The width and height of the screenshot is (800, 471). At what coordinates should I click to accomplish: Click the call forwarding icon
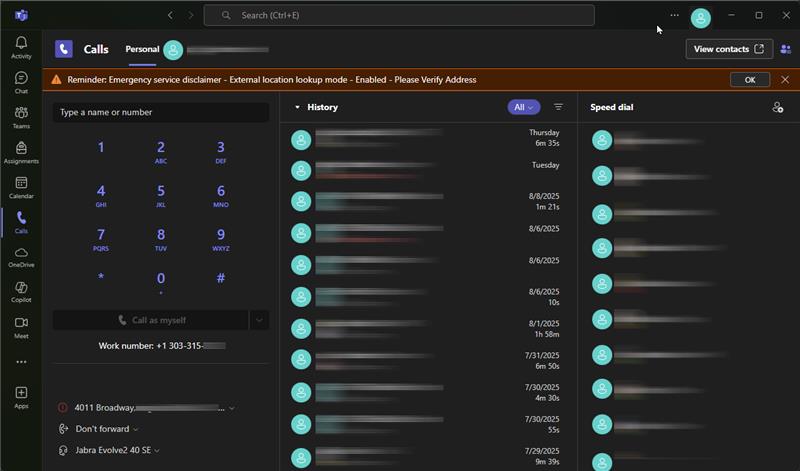(x=63, y=429)
